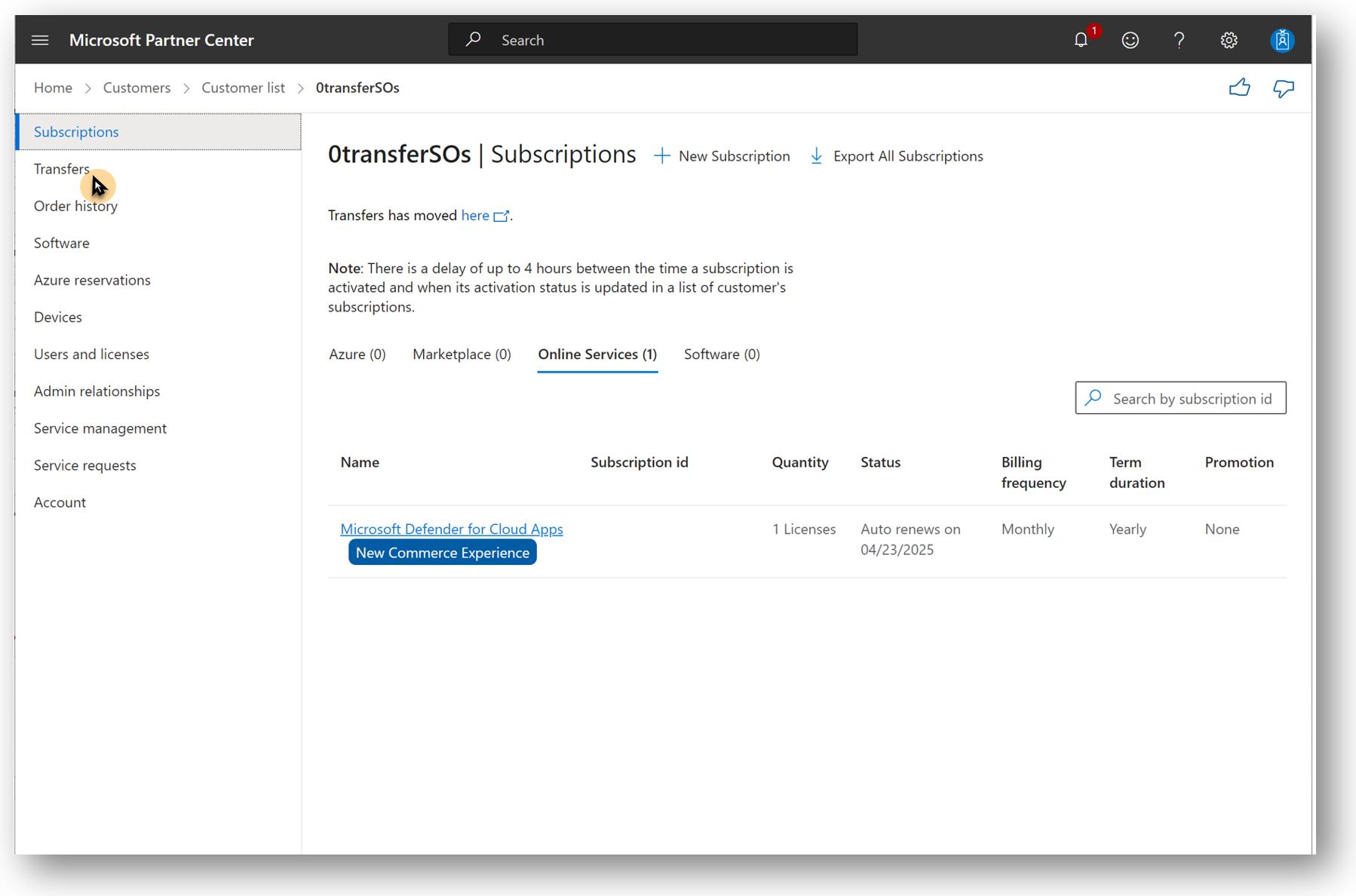Click the download arrow beside Export All Subscriptions

pyautogui.click(x=816, y=156)
